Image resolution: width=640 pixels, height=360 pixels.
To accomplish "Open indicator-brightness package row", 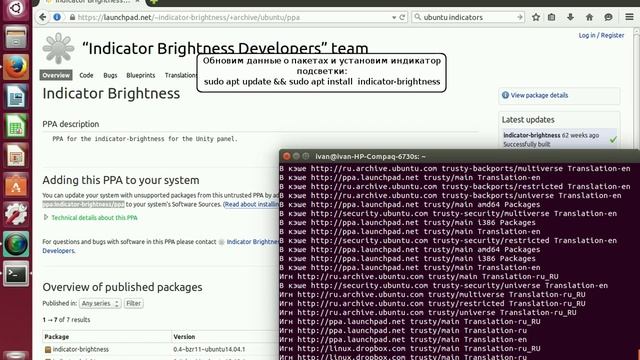I will 80,349.
